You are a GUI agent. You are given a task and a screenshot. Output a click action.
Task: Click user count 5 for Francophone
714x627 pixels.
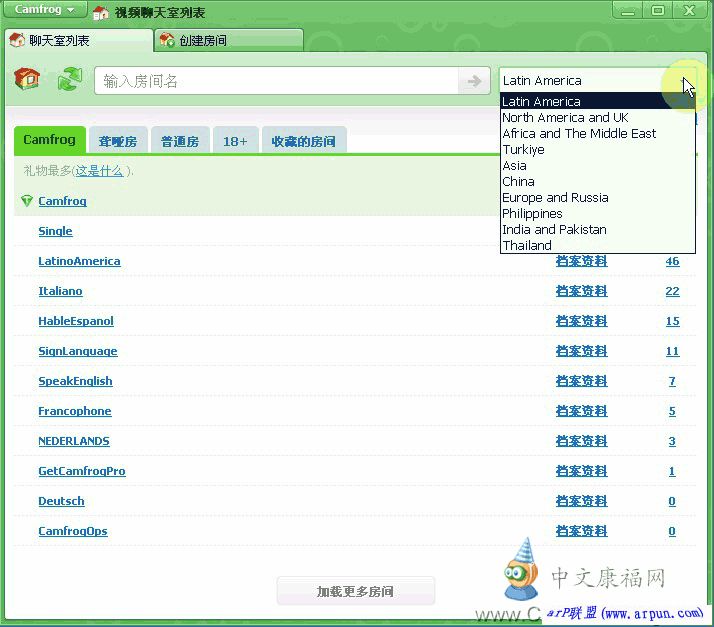point(672,411)
